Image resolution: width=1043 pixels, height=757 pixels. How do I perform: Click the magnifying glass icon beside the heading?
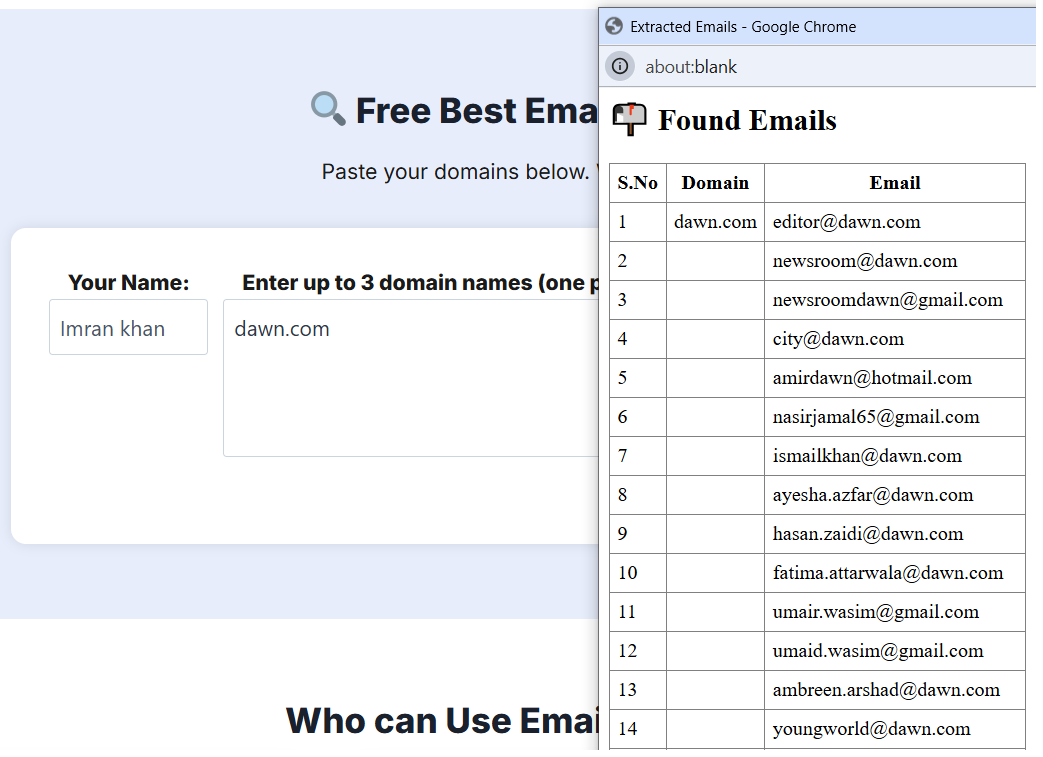pos(327,110)
